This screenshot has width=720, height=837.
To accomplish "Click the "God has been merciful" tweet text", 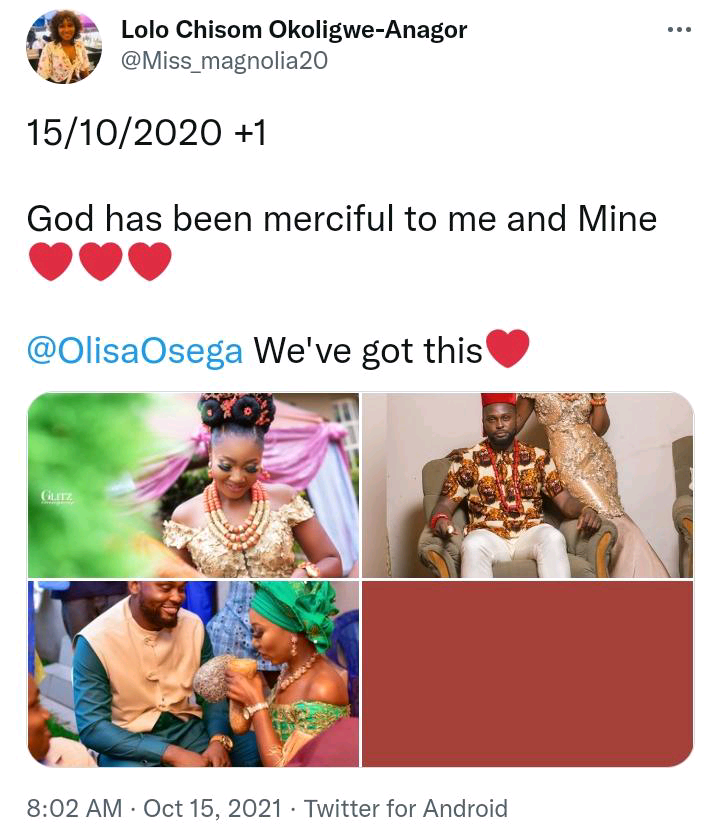I will click(x=341, y=218).
